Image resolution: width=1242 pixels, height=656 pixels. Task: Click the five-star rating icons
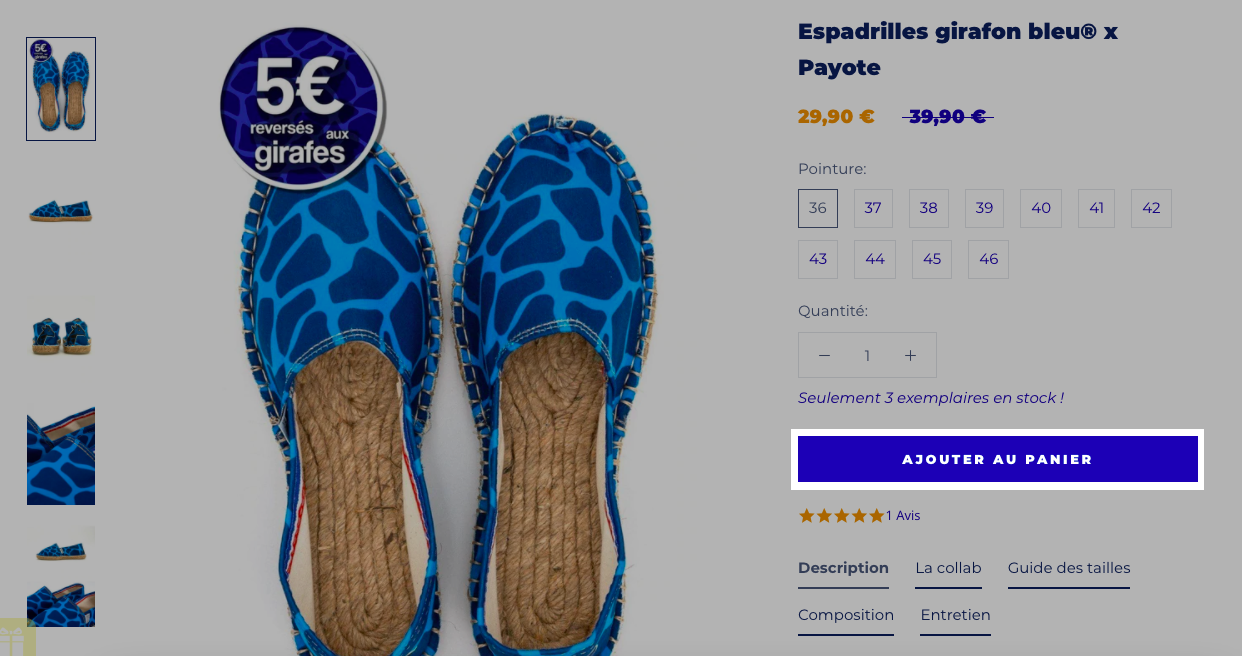coord(841,516)
